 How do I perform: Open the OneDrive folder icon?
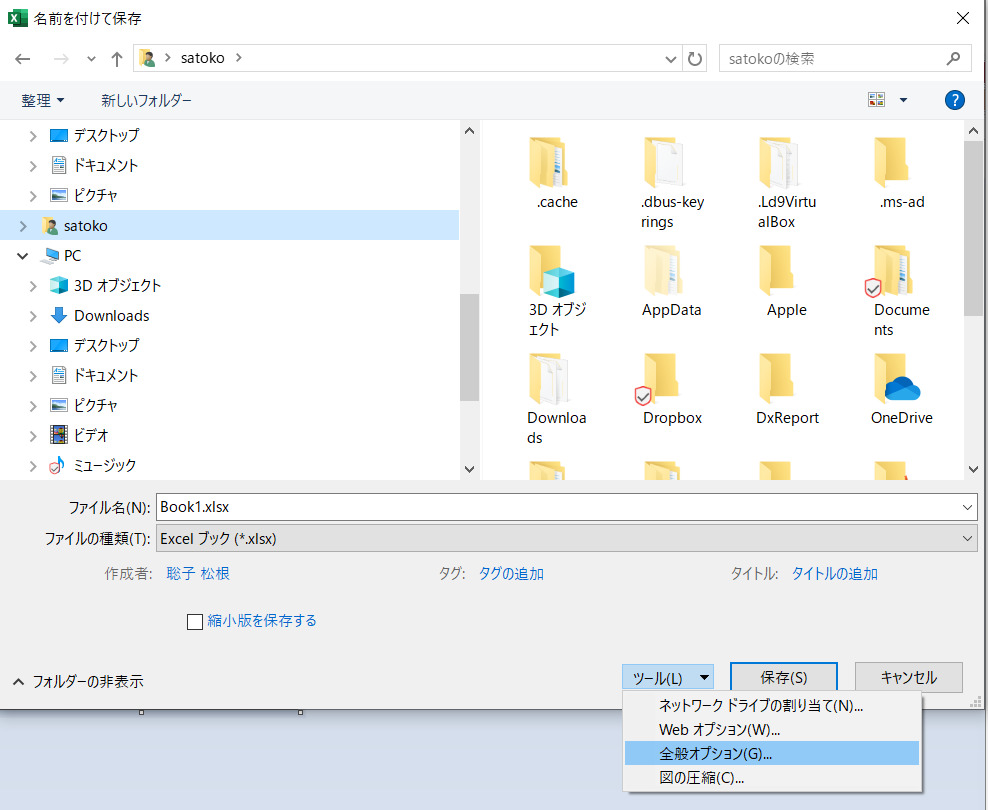[901, 380]
